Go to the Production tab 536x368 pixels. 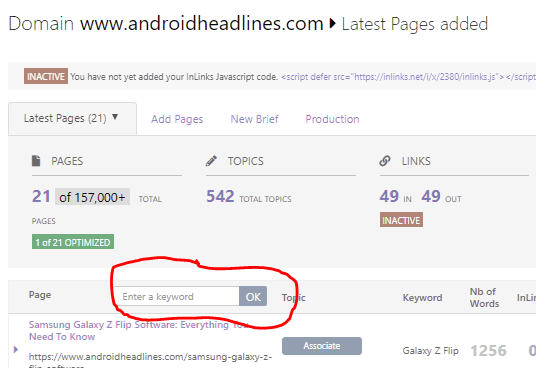click(x=332, y=119)
